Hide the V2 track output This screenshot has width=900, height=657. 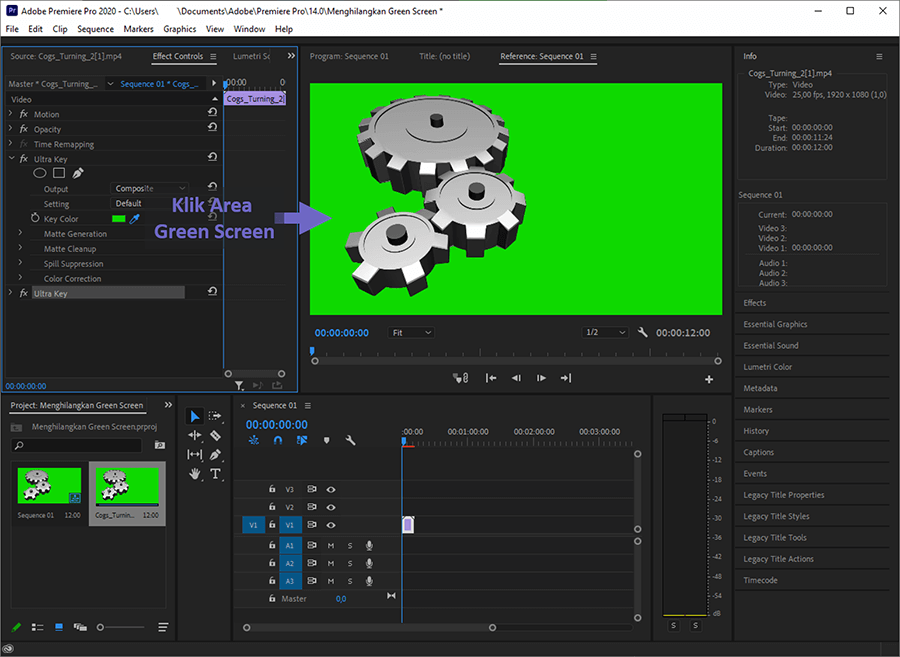(331, 507)
